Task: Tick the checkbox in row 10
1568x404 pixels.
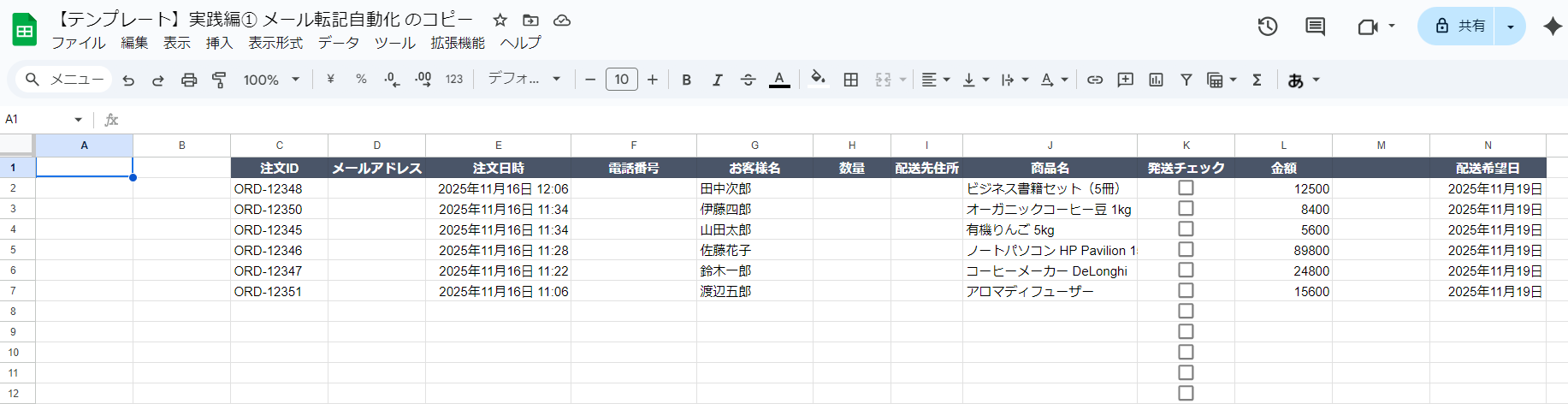Action: (x=1186, y=352)
